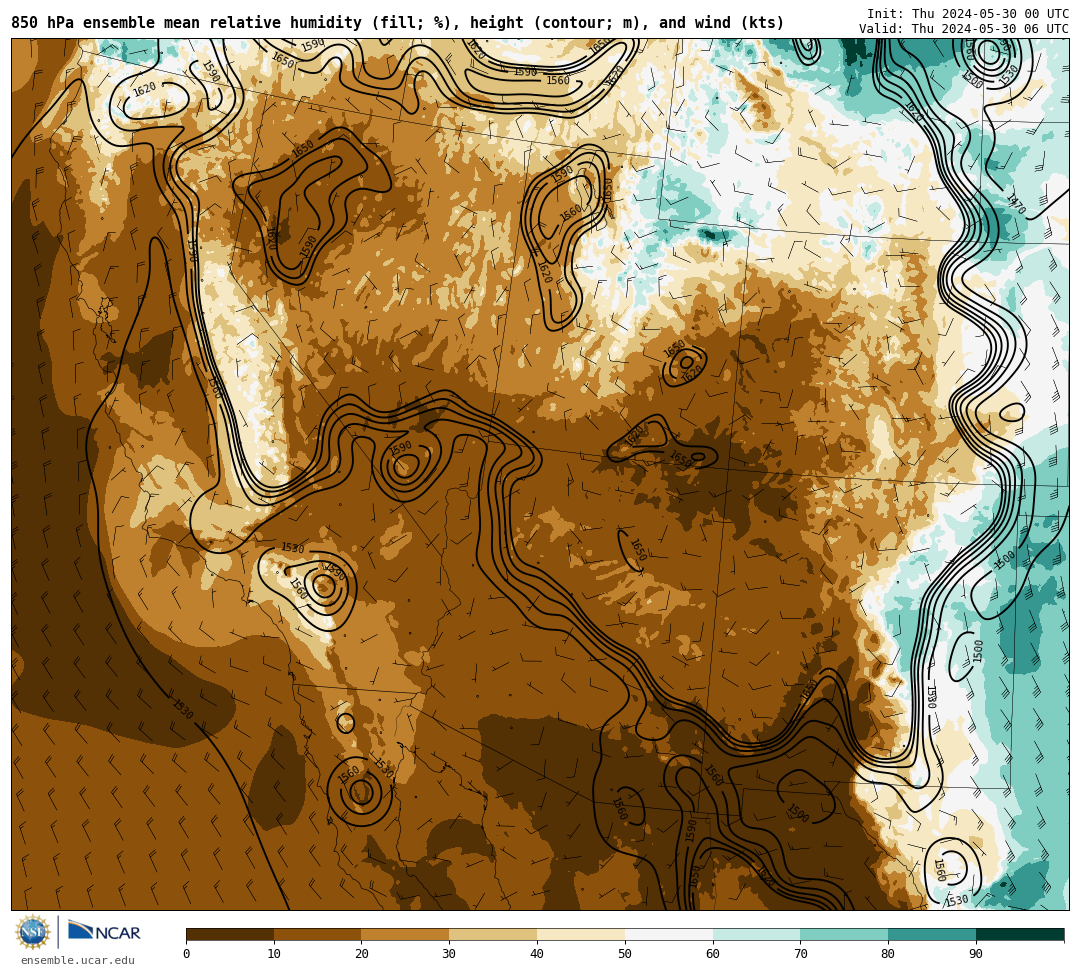Pick the darkest green 90–100% colorbar segment
1080x973 pixels.
[x=1020, y=934]
